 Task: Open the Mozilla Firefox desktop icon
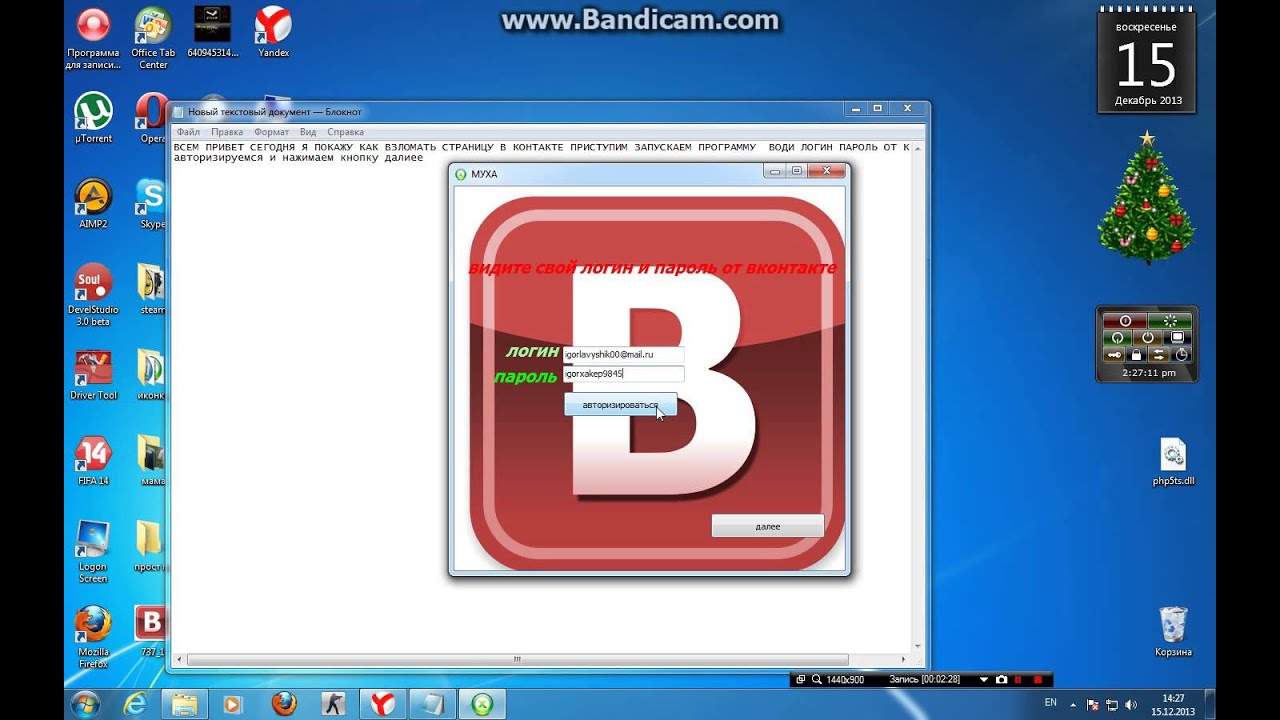93,638
